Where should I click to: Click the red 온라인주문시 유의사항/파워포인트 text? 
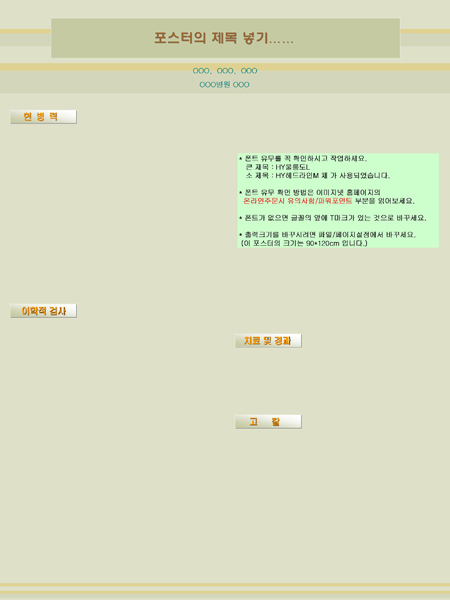(297, 201)
